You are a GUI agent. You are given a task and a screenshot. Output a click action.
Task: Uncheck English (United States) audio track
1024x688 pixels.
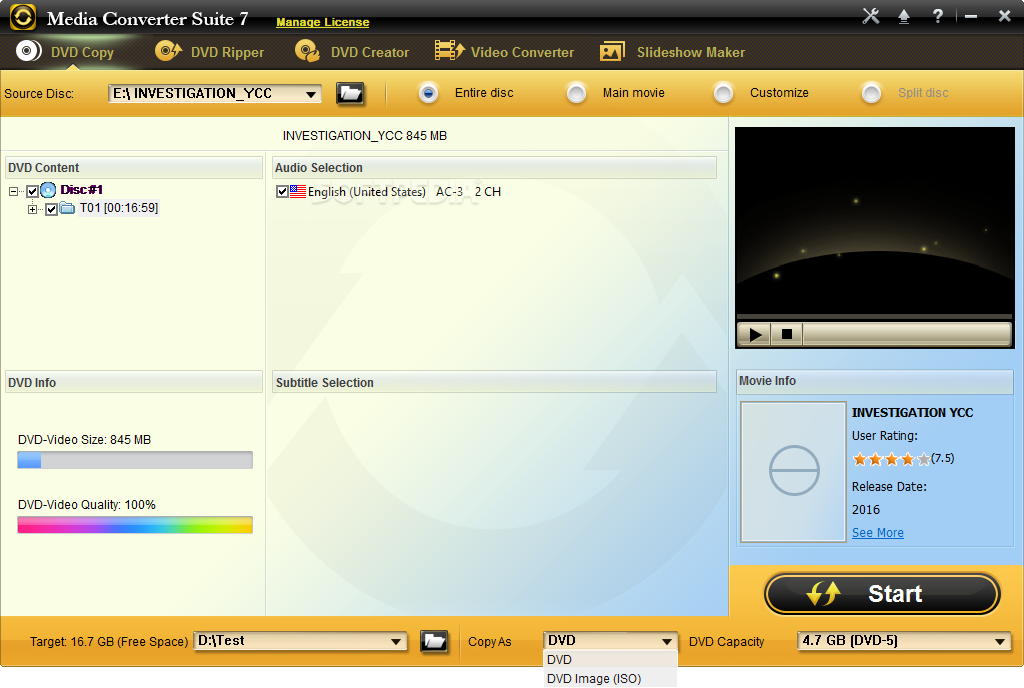tap(282, 191)
